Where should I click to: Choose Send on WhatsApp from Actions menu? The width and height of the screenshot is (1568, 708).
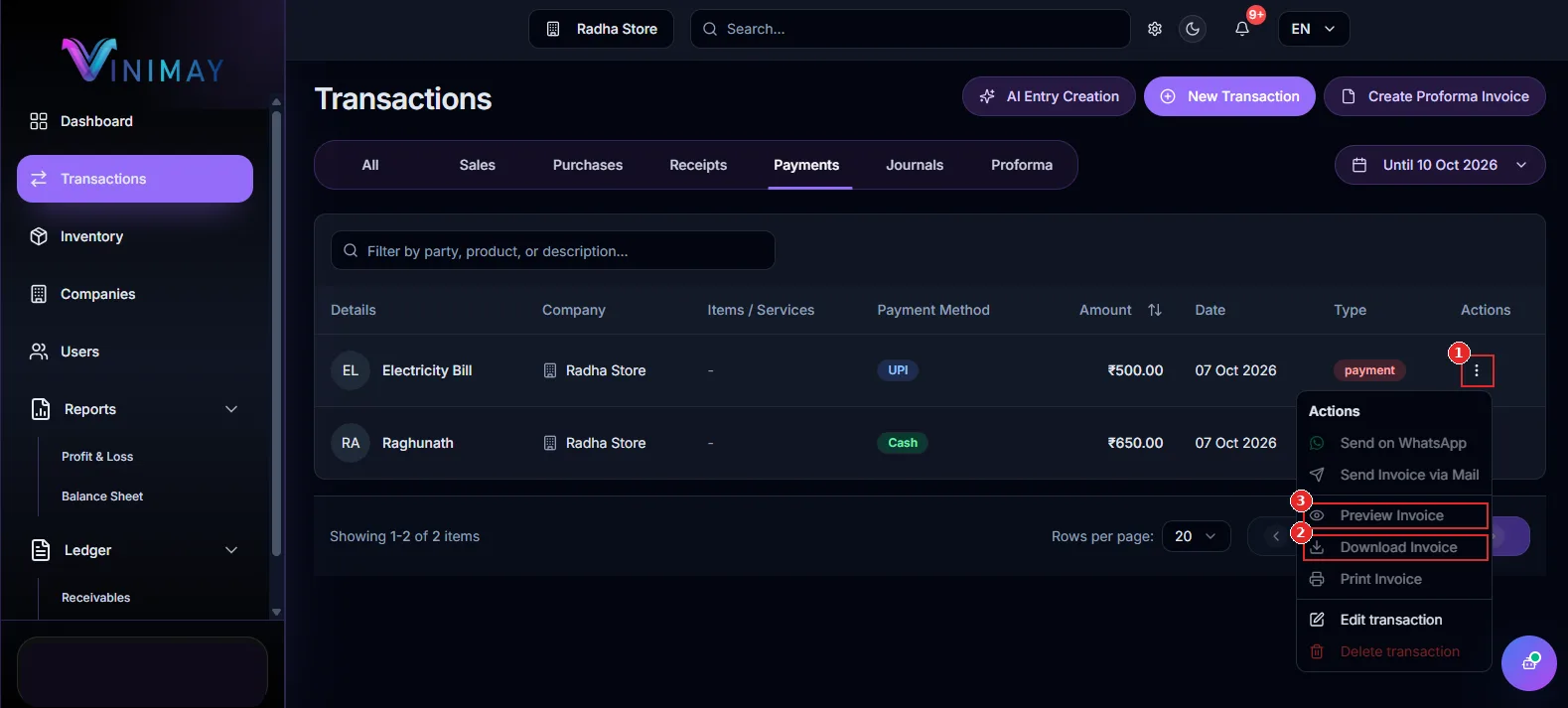[1394, 443]
